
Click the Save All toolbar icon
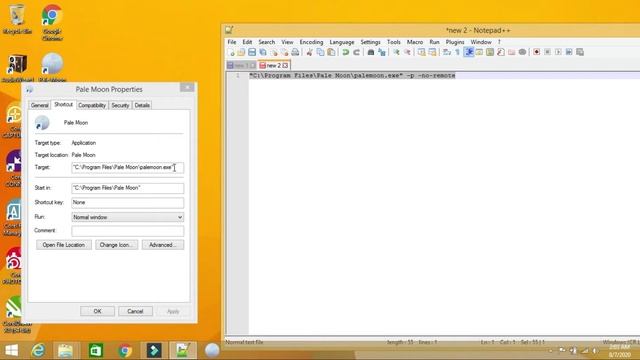tap(263, 52)
